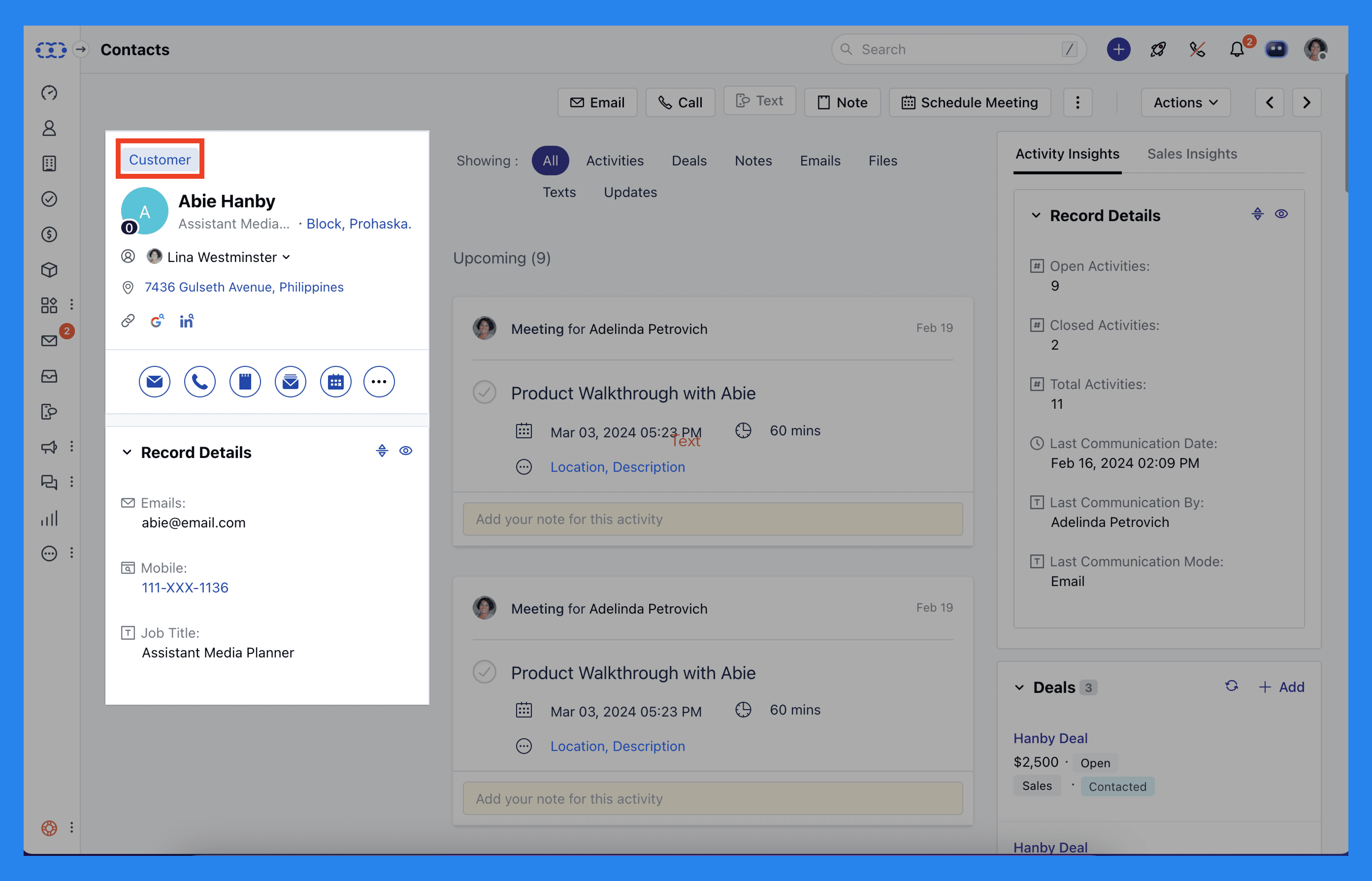The width and height of the screenshot is (1372, 881).
Task: Open the Actions dropdown
Action: pyautogui.click(x=1185, y=102)
